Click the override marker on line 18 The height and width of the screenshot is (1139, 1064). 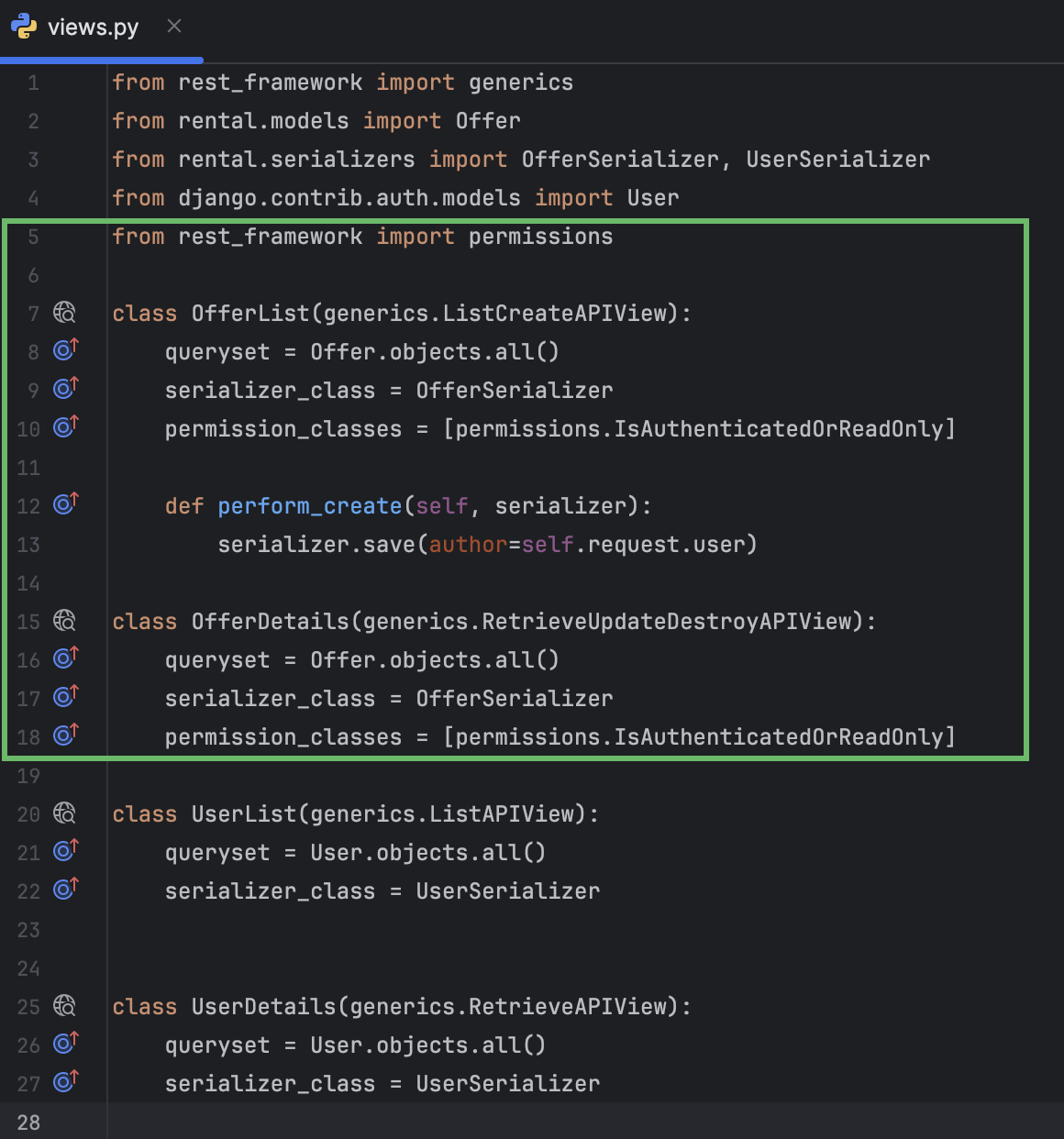[x=65, y=736]
